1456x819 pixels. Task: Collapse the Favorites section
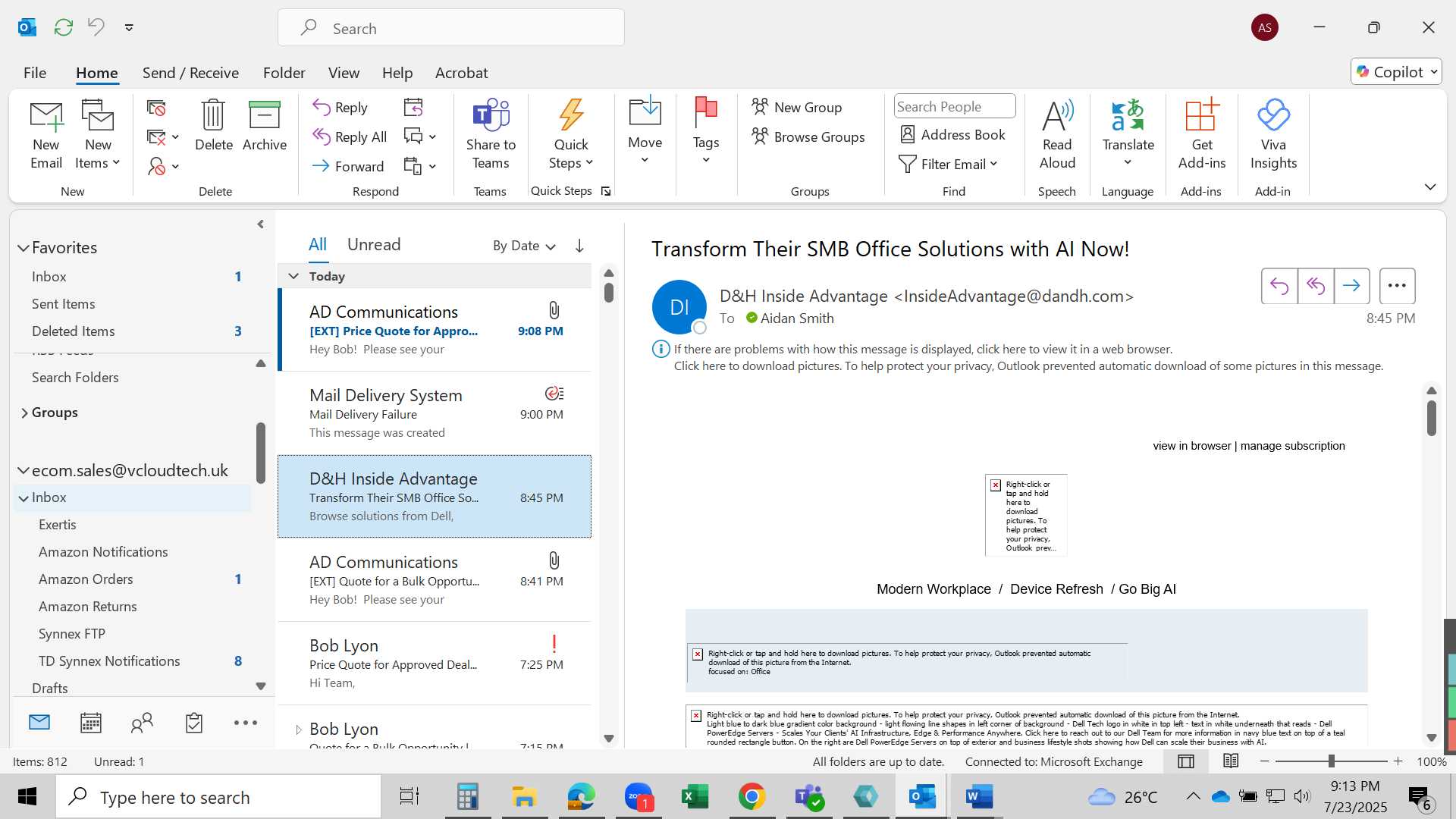click(24, 248)
